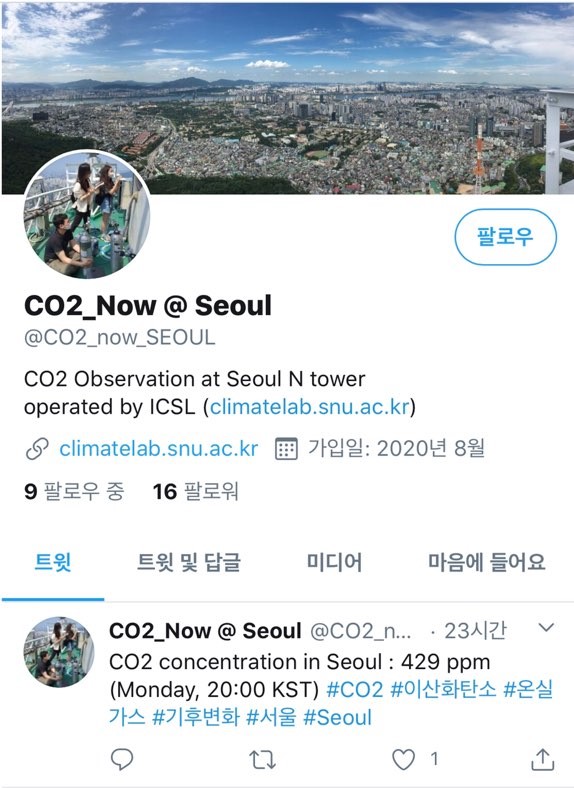Follow the account with 팔로우 button
Image resolution: width=574 pixels, height=788 pixels.
(505, 237)
